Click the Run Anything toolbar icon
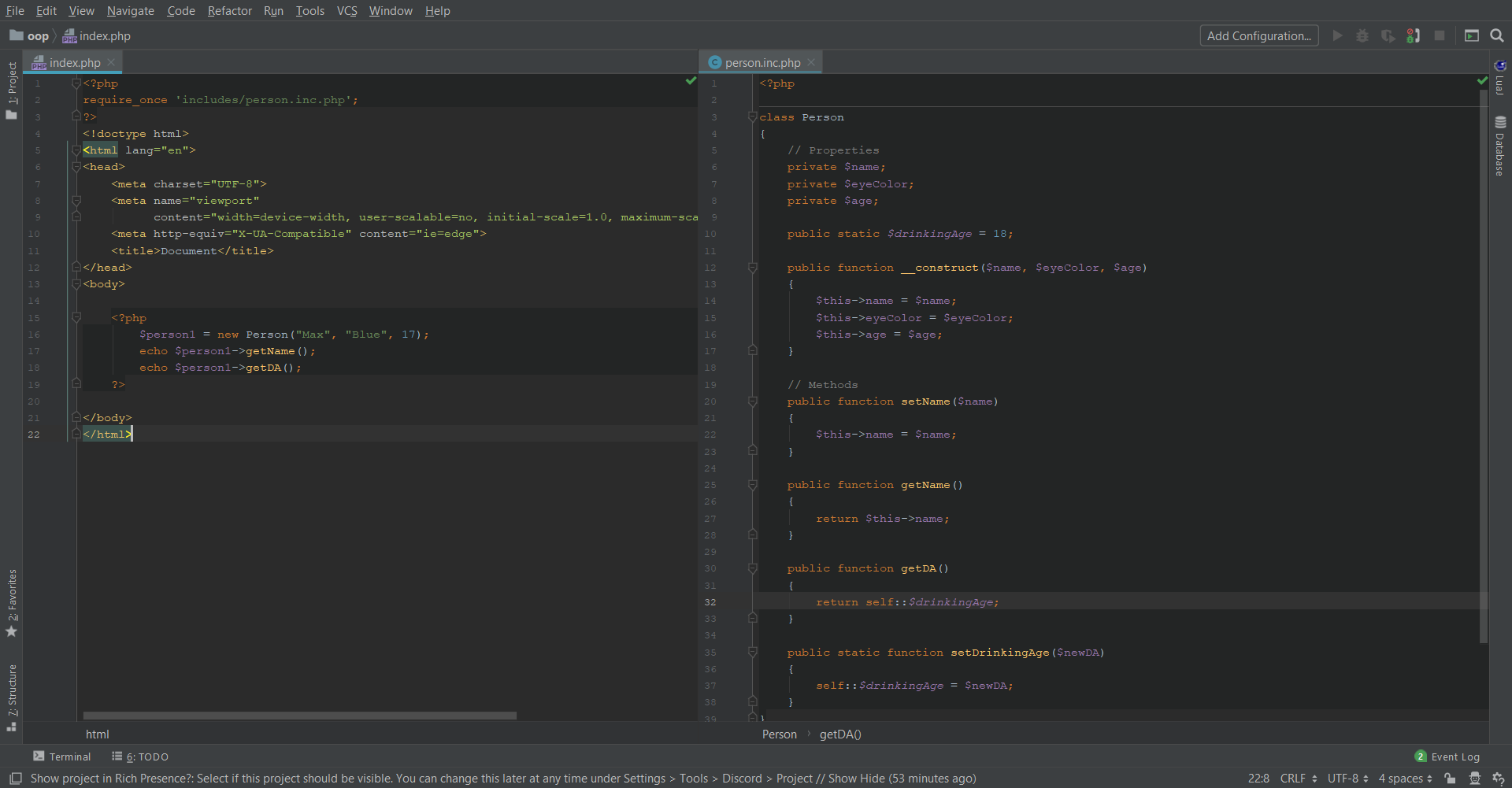Screen dimensions: 1512x788 click(1471, 35)
